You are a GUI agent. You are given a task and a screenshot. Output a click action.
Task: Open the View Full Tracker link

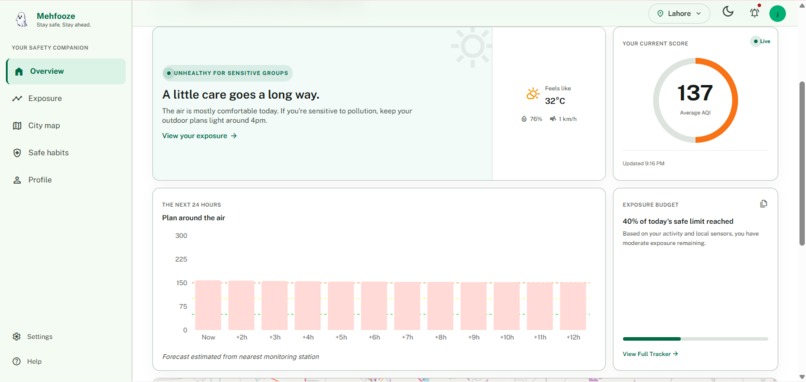(650, 354)
